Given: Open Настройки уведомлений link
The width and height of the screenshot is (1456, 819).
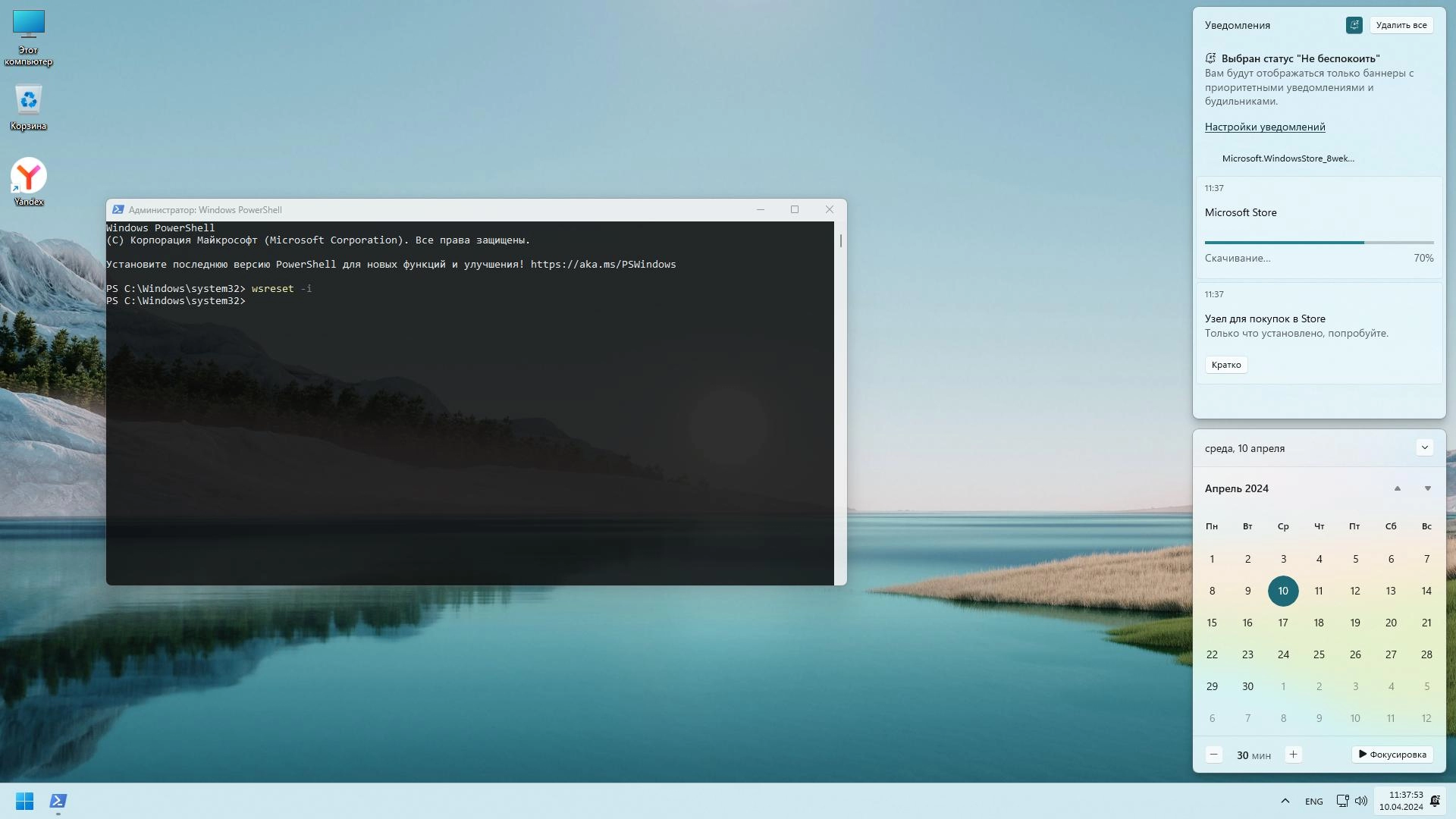Looking at the screenshot, I should (1264, 127).
